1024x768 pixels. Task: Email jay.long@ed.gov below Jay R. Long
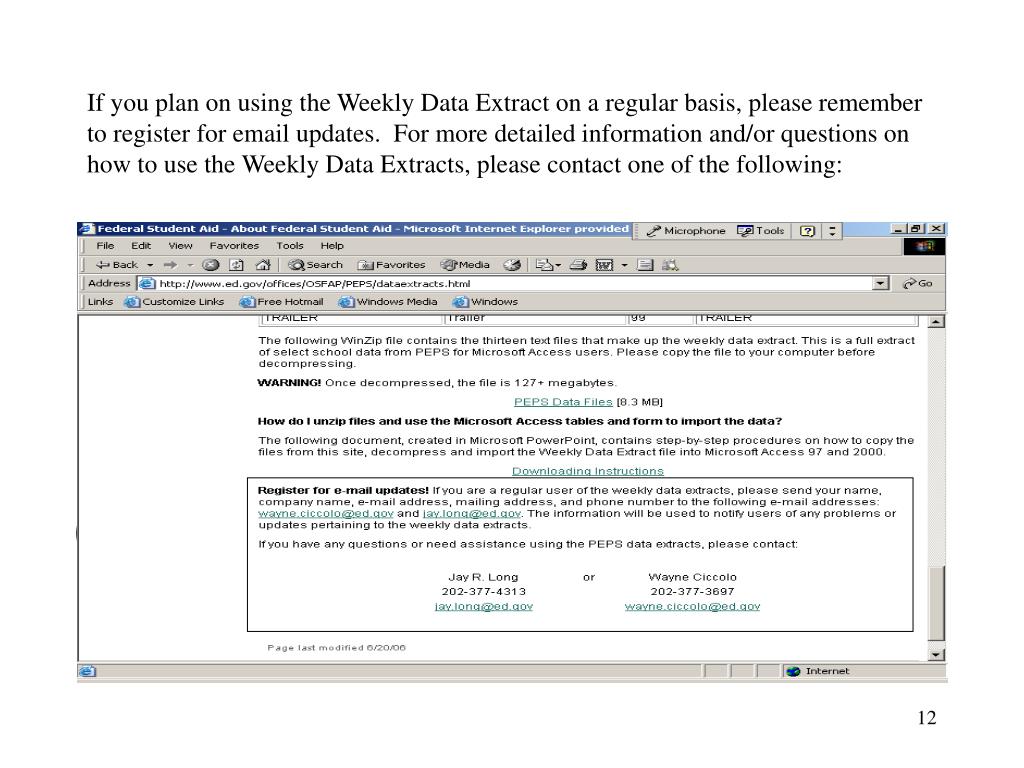tap(484, 607)
